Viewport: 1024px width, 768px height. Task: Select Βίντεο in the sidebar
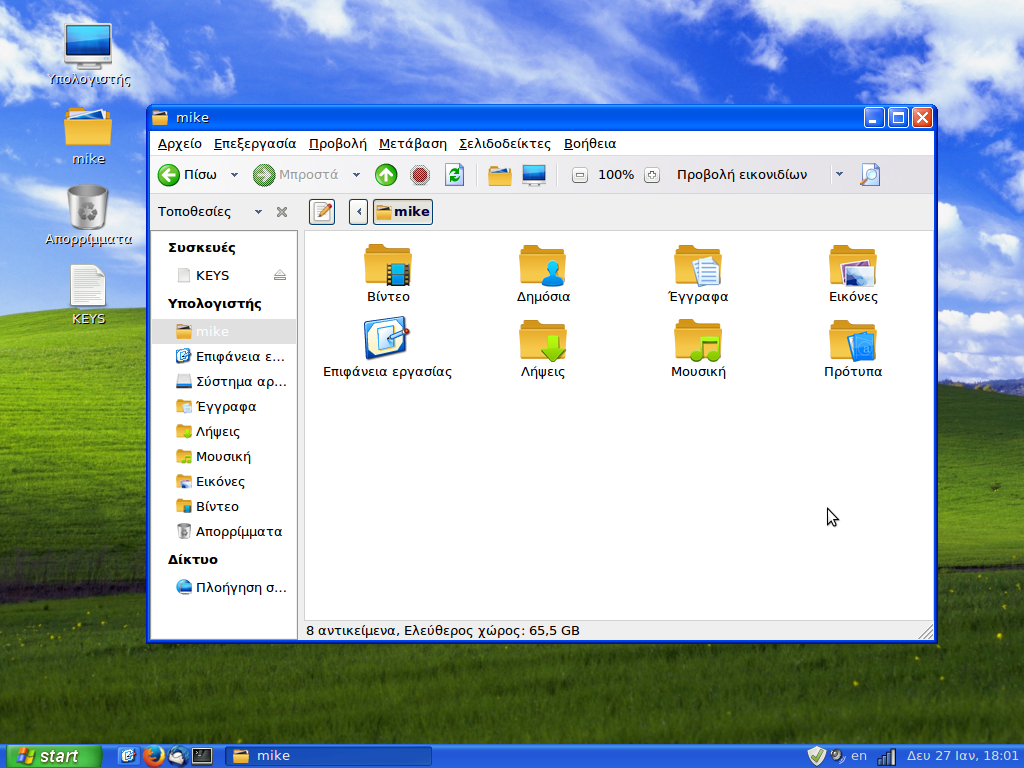click(224, 506)
